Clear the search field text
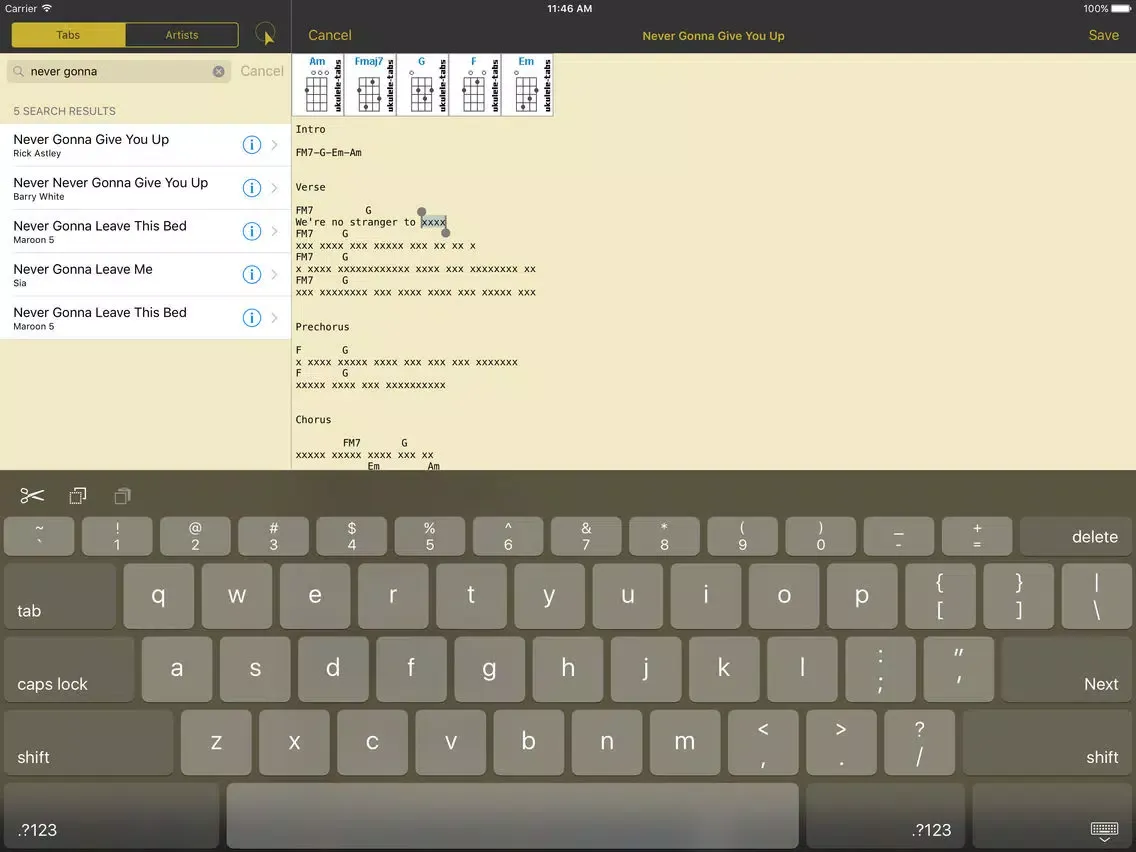Image resolution: width=1136 pixels, height=852 pixels. point(219,71)
